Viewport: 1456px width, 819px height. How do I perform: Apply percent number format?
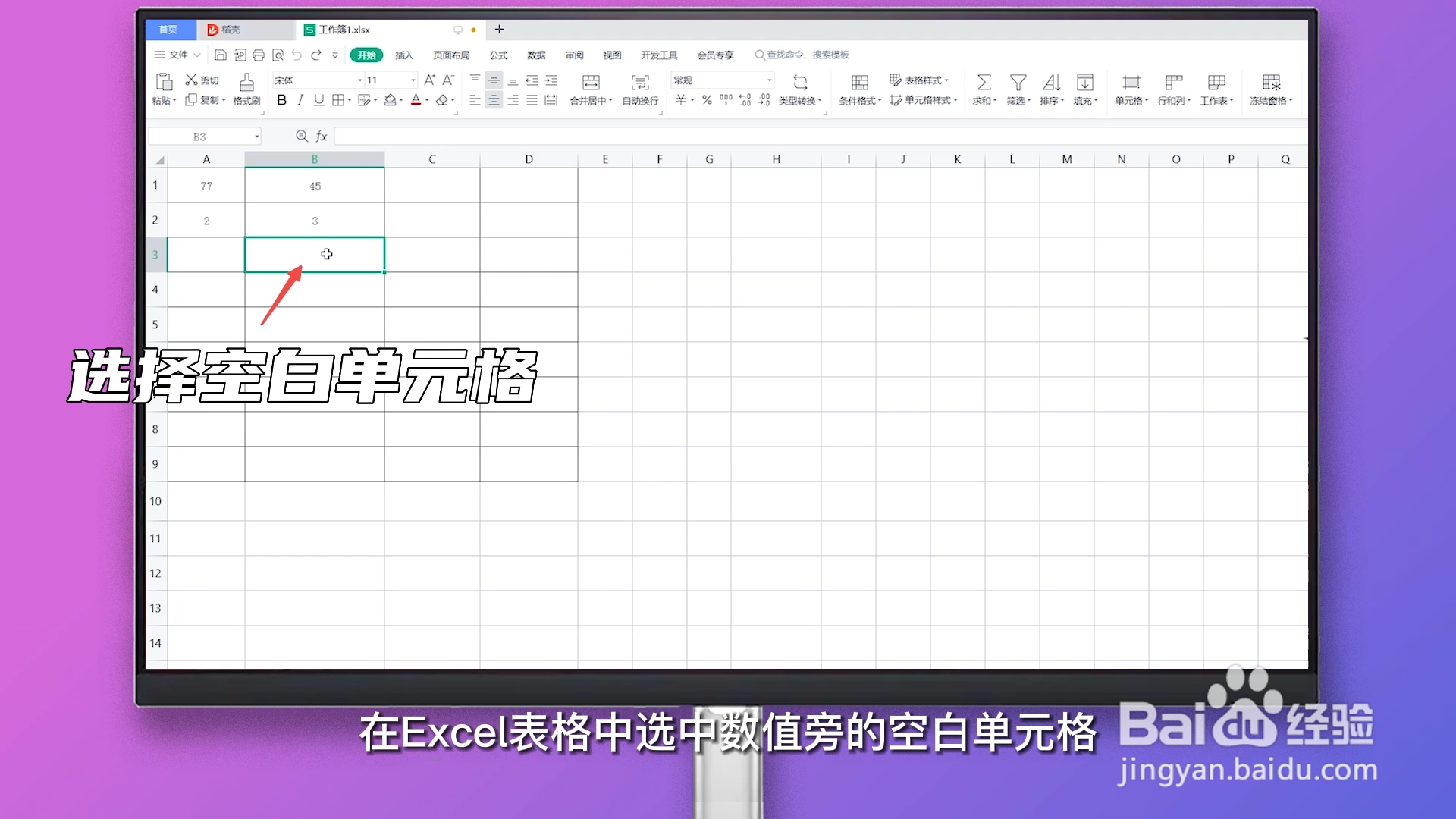click(706, 99)
